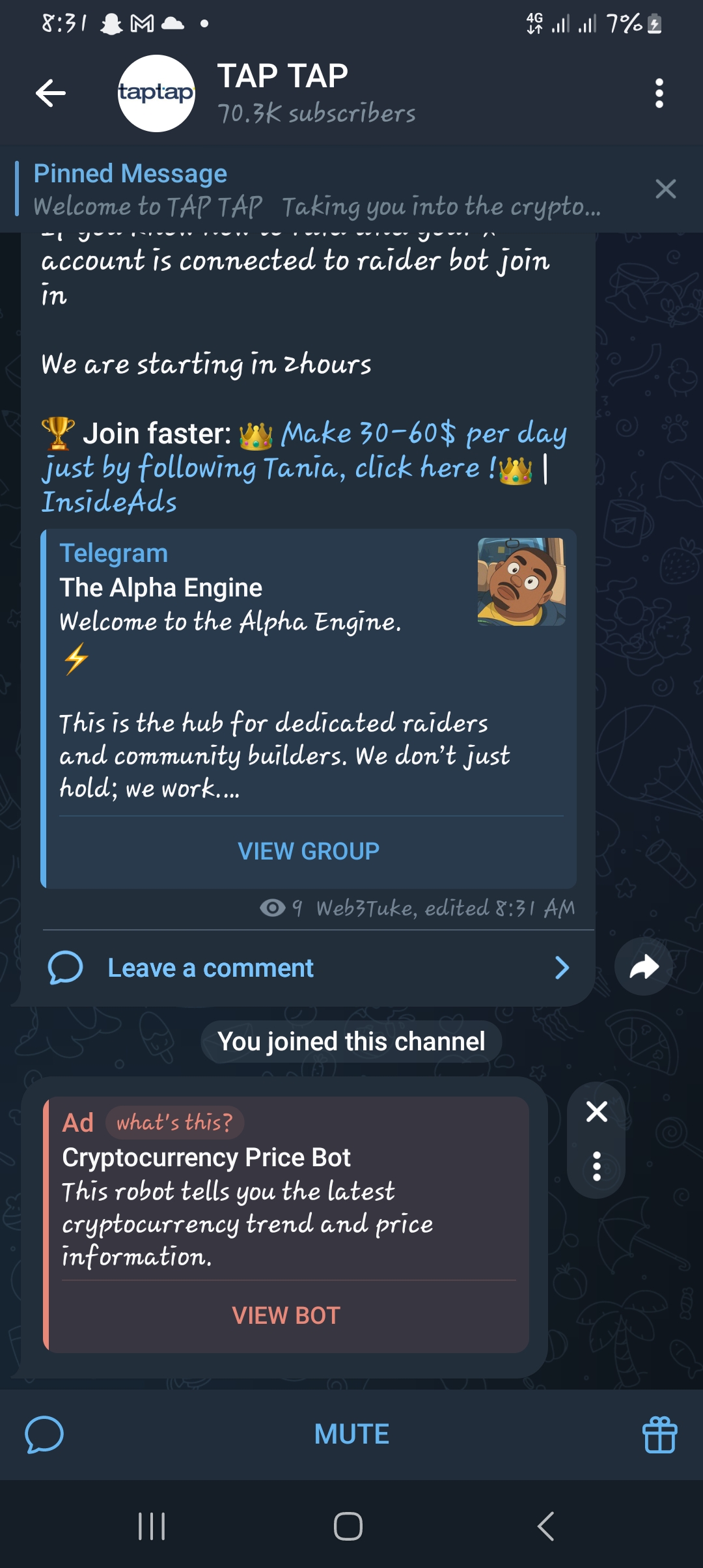Open Android recent apps button
This screenshot has width=703, height=1568.
[x=152, y=1526]
